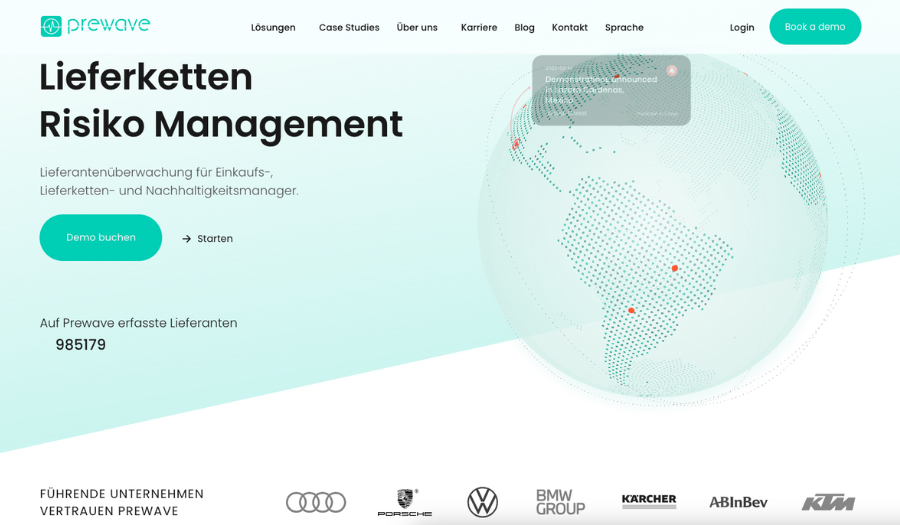Click the supplier count 985179
Screen dimensions: 900x525
point(80,345)
